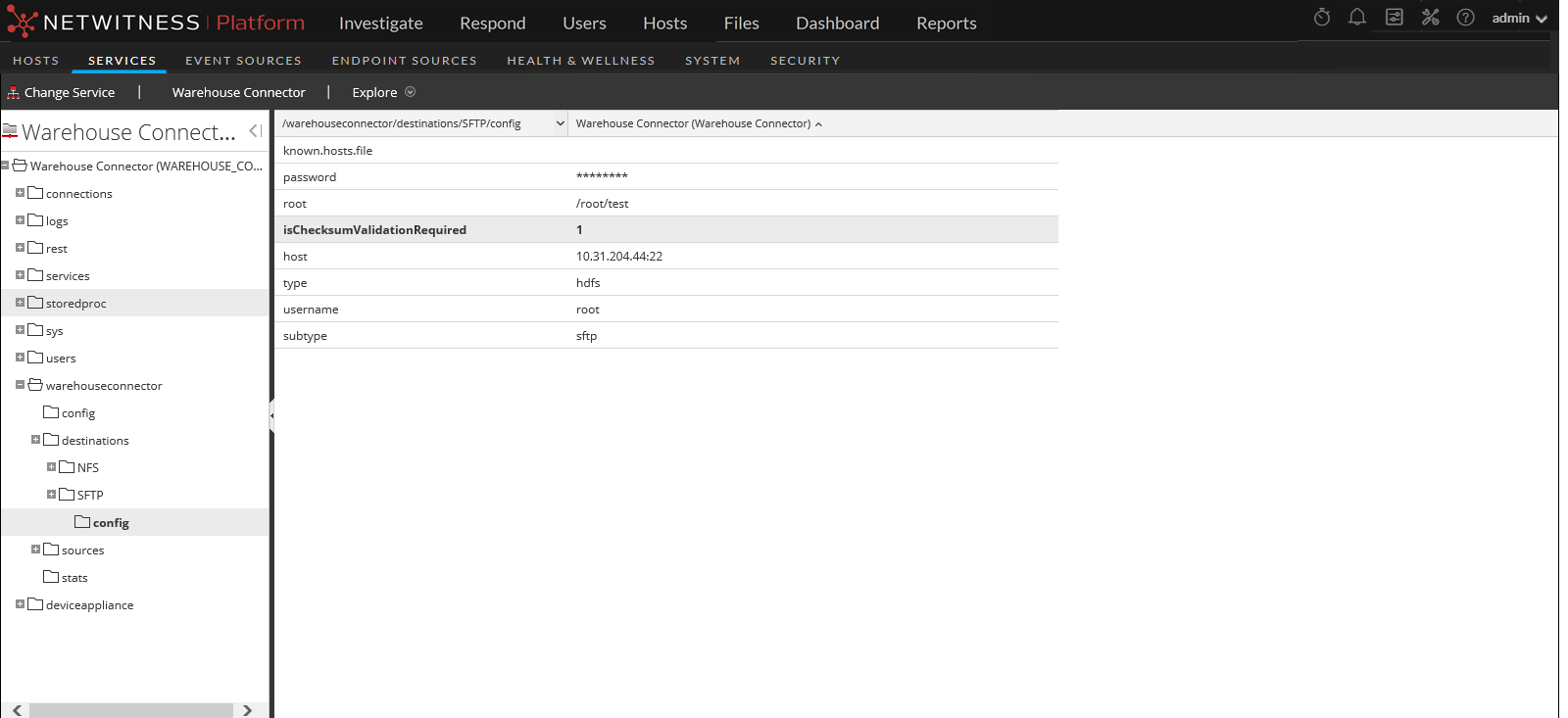The height and width of the screenshot is (718, 1568).
Task: Click the NetWitness Platform logo
Action: pyautogui.click(x=156, y=22)
